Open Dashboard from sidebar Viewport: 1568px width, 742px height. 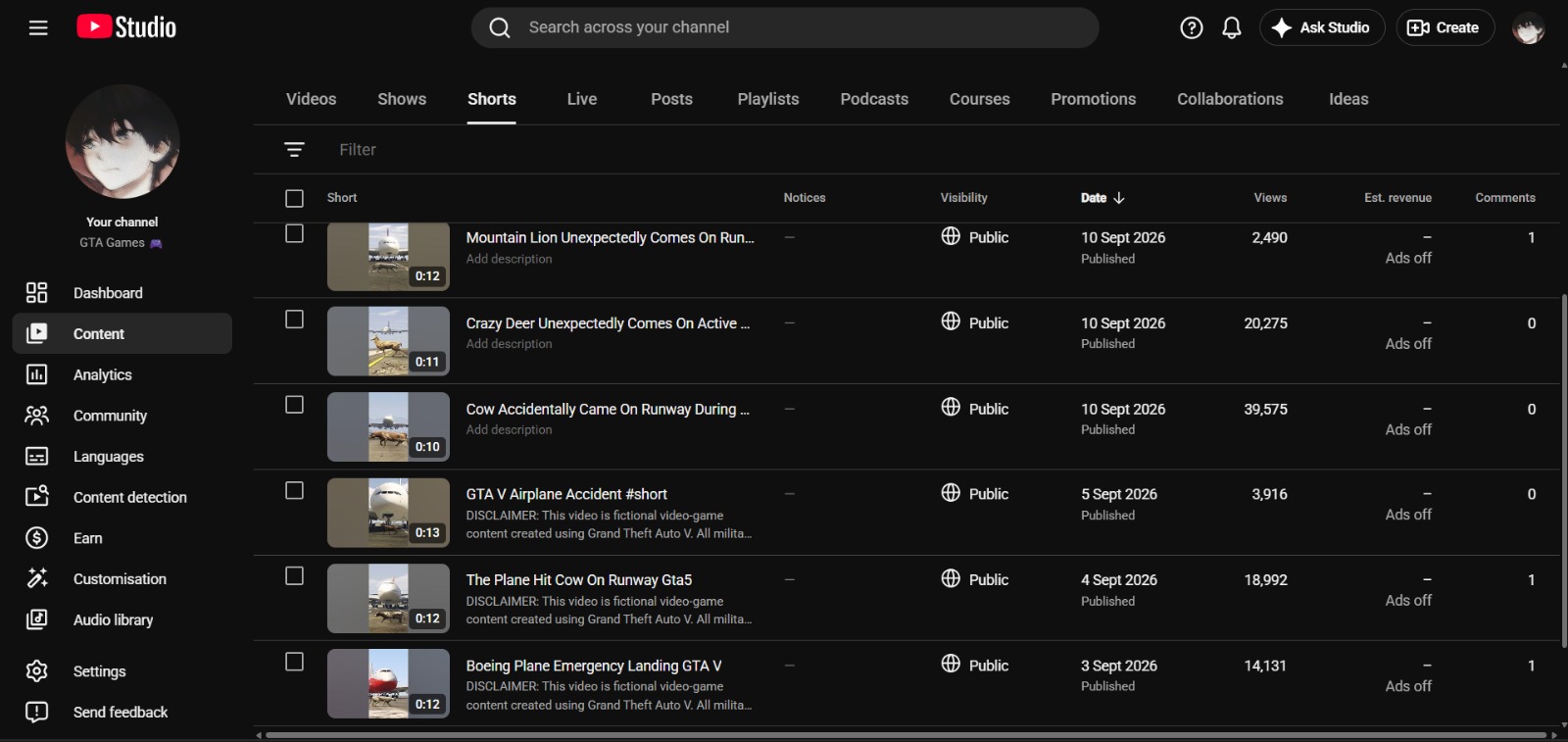click(122, 292)
